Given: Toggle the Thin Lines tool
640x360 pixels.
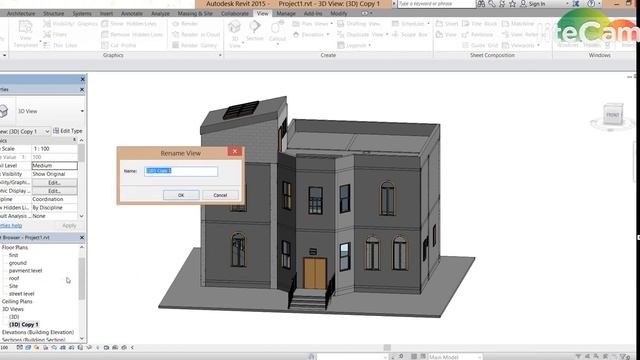Looking at the screenshot, I should 60,45.
